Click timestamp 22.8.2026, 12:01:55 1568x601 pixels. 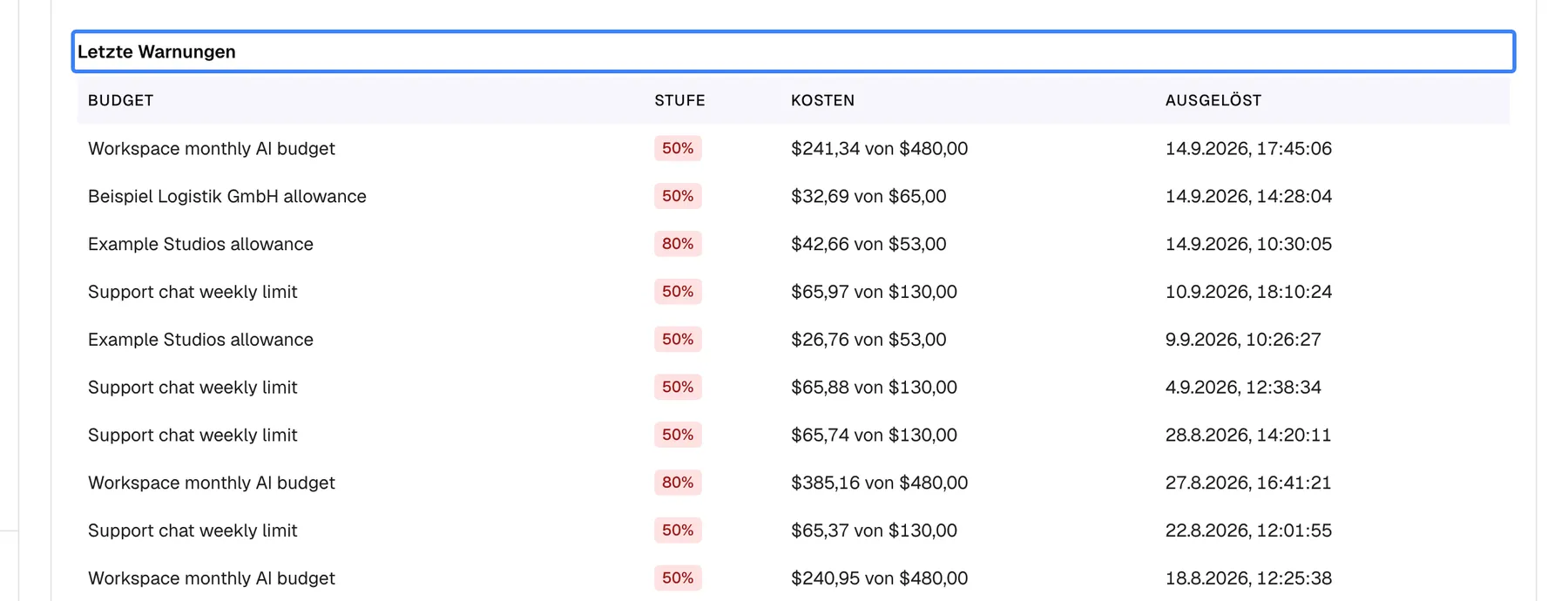(x=1248, y=531)
